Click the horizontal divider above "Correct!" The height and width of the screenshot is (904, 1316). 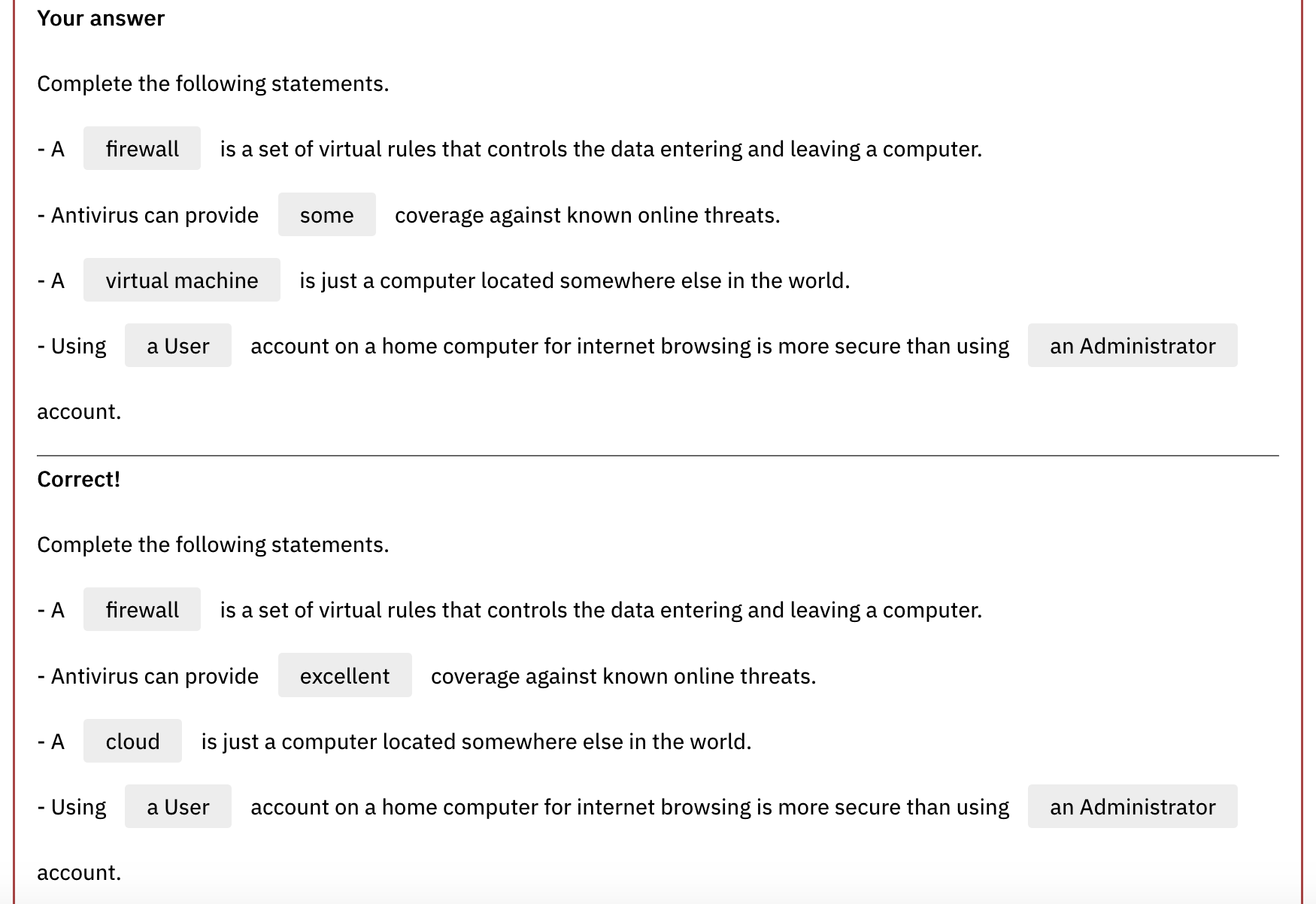point(657,456)
